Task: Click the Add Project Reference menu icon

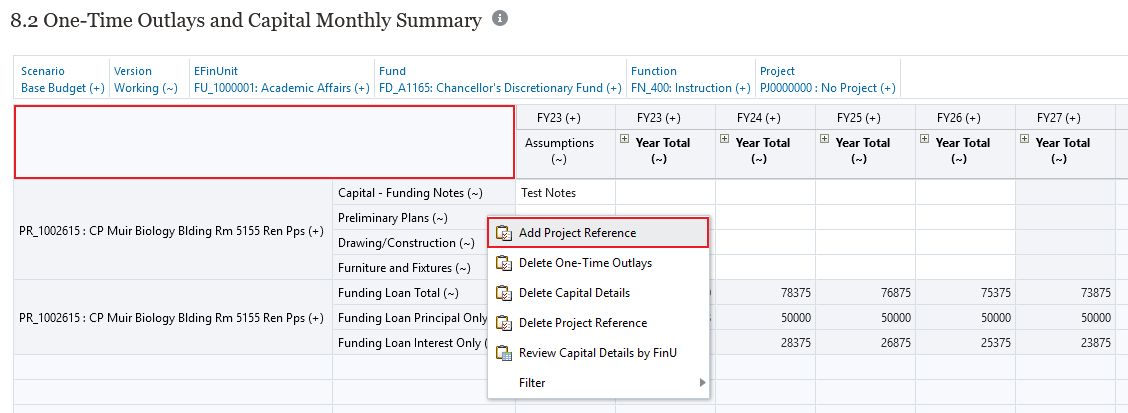Action: click(x=504, y=233)
